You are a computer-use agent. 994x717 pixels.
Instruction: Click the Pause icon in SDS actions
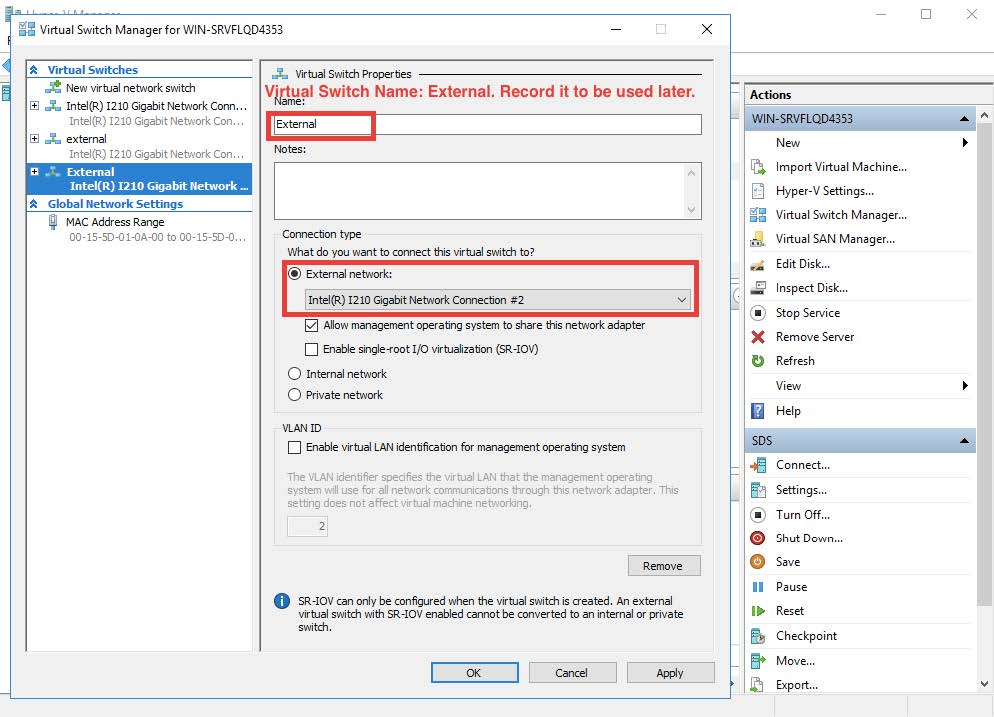pos(758,587)
